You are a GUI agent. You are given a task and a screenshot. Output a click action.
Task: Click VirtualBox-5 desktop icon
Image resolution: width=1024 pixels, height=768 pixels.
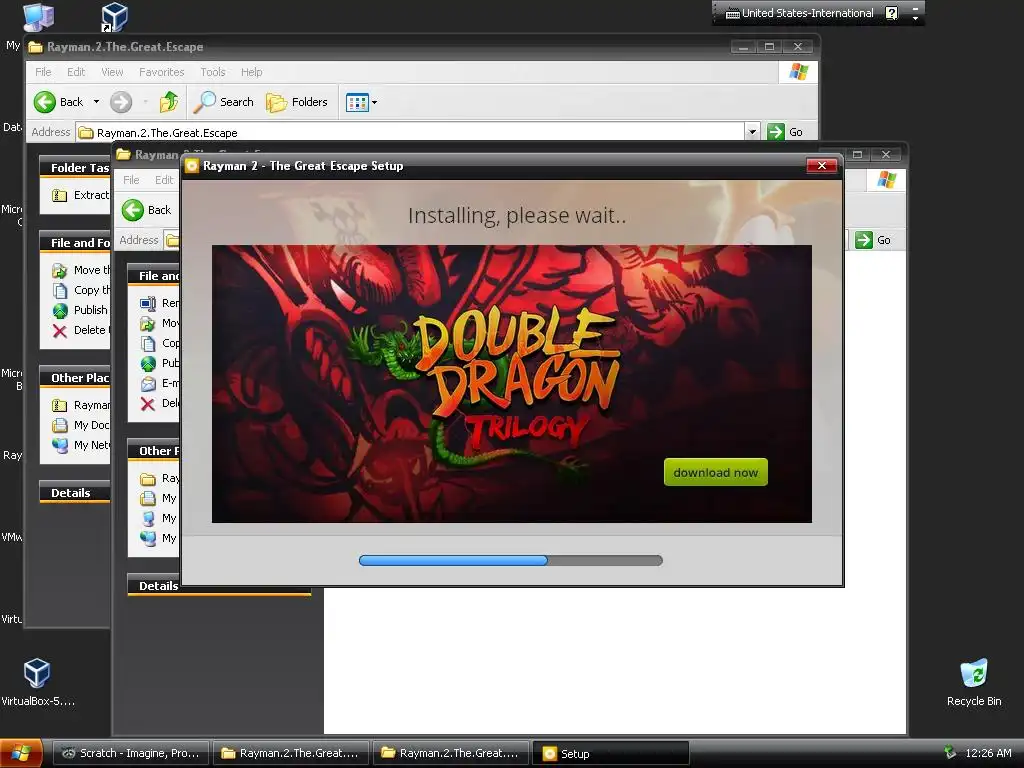pos(37,683)
